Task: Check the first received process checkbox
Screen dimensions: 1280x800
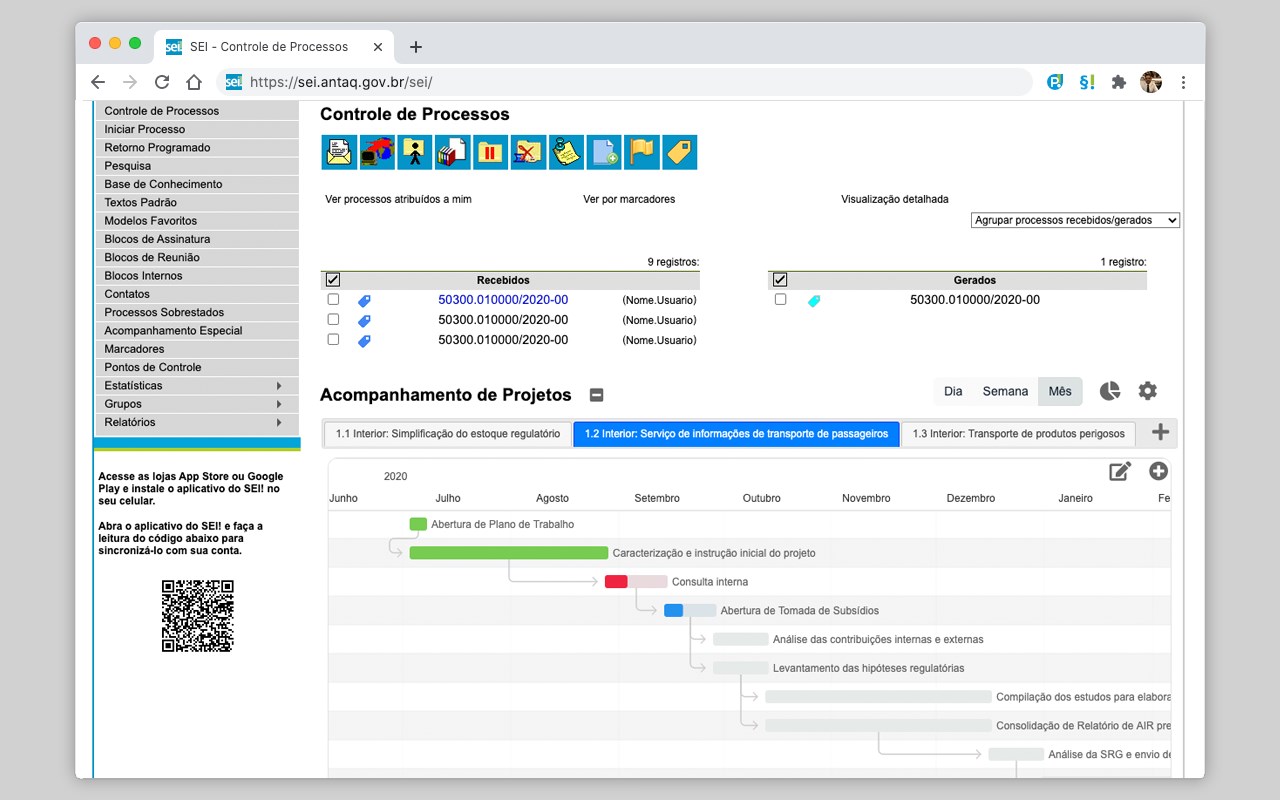Action: [333, 299]
